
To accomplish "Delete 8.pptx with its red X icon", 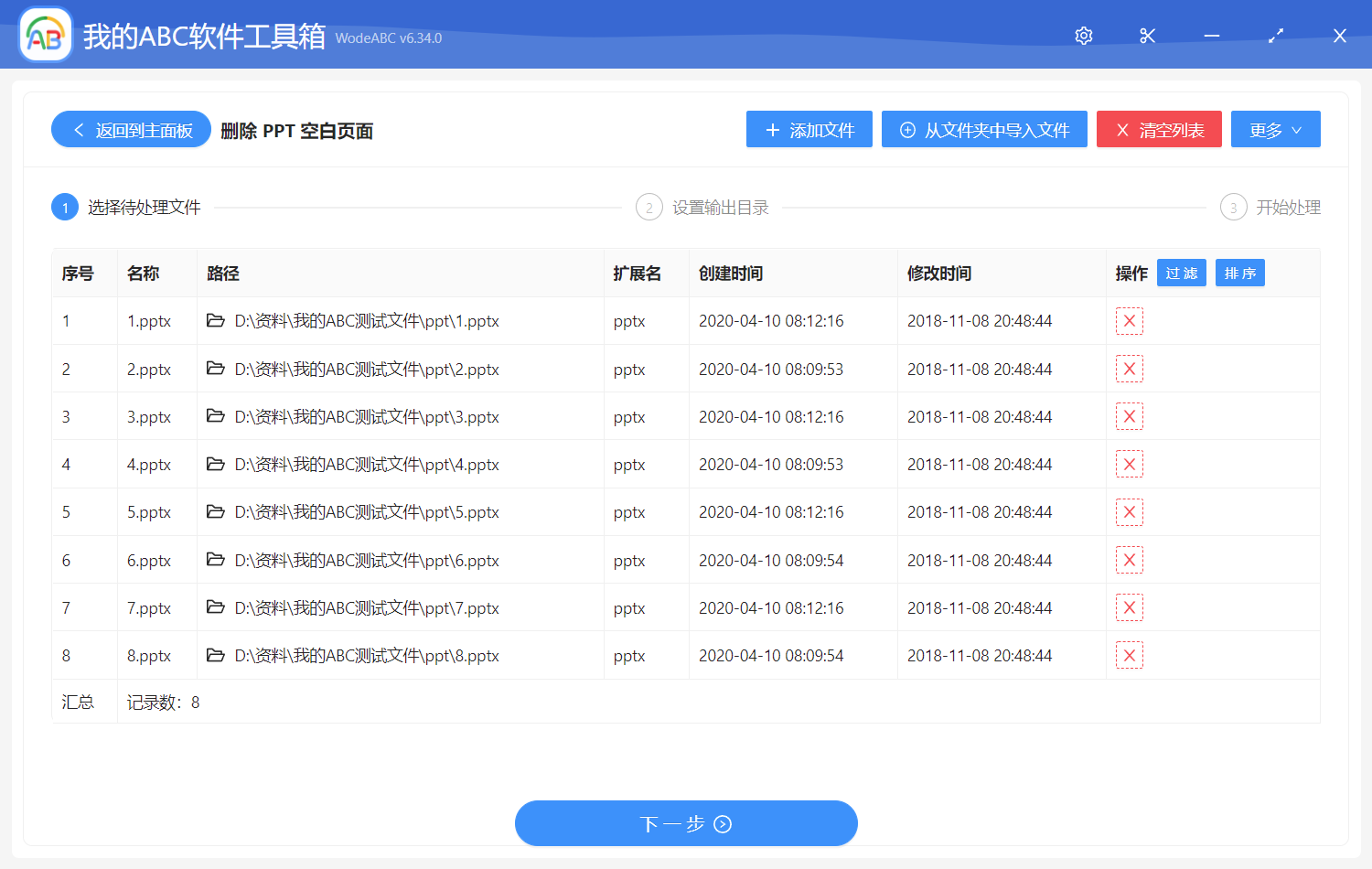I will click(x=1129, y=655).
